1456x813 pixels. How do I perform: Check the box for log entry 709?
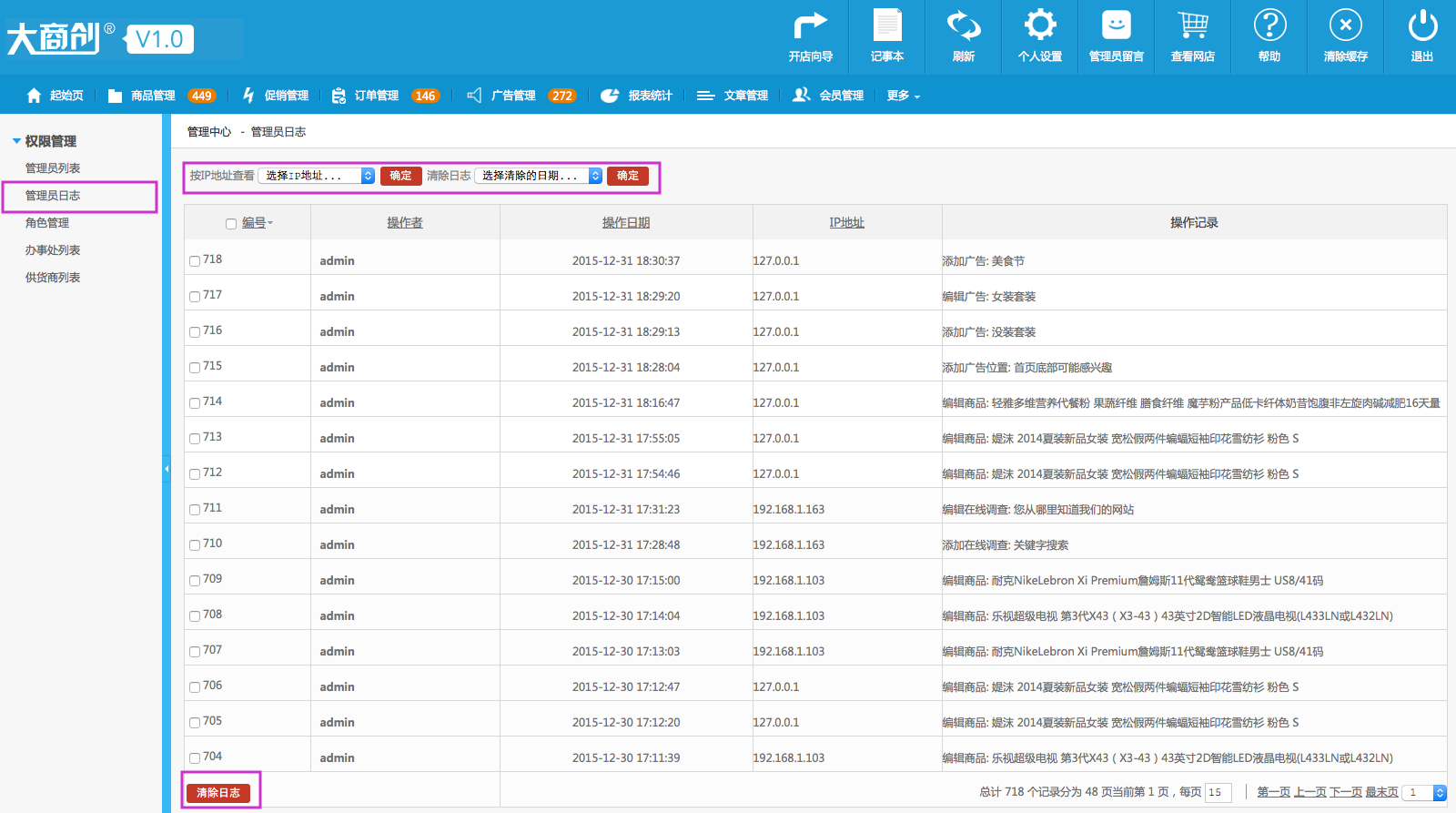(195, 581)
